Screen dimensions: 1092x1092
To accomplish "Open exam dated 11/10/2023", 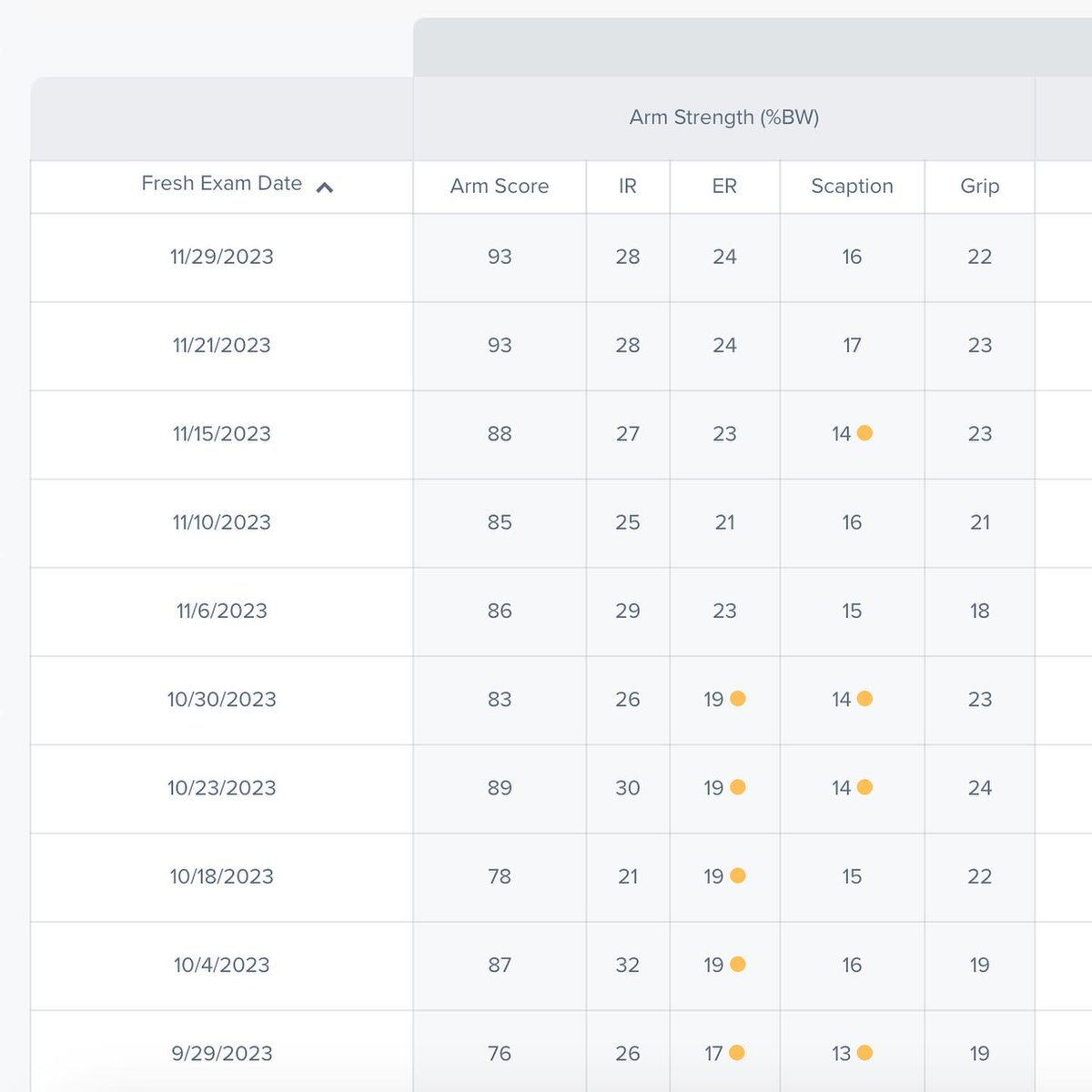I will point(222,523).
